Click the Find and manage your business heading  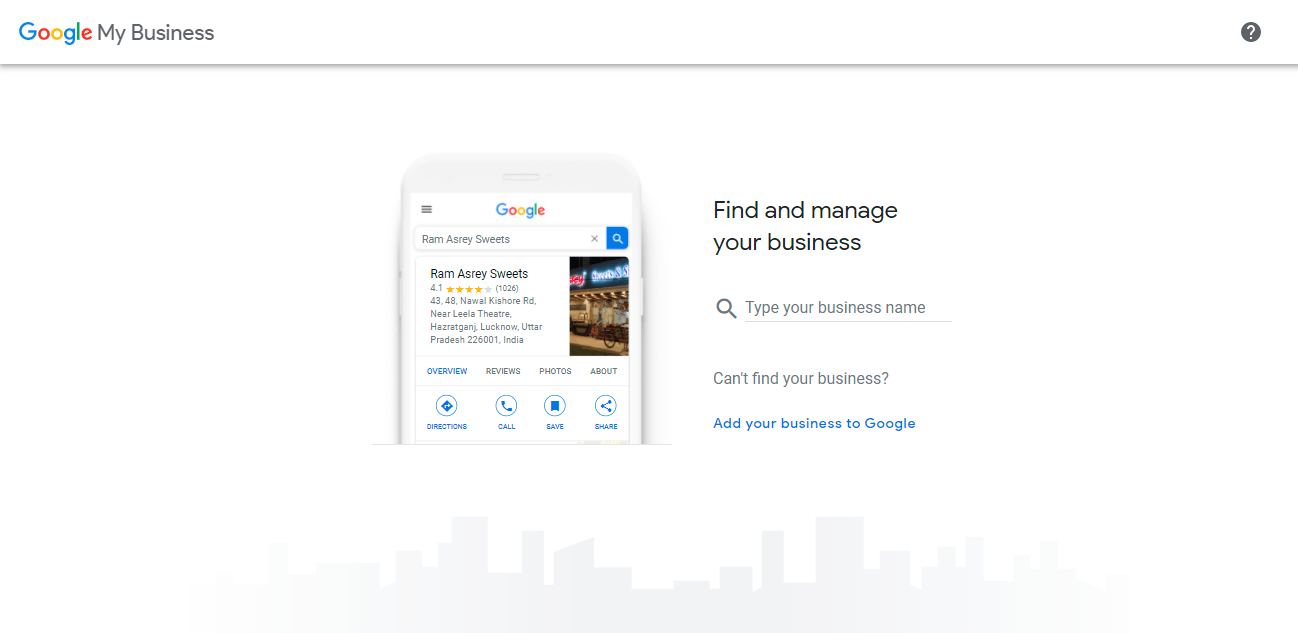pos(805,226)
